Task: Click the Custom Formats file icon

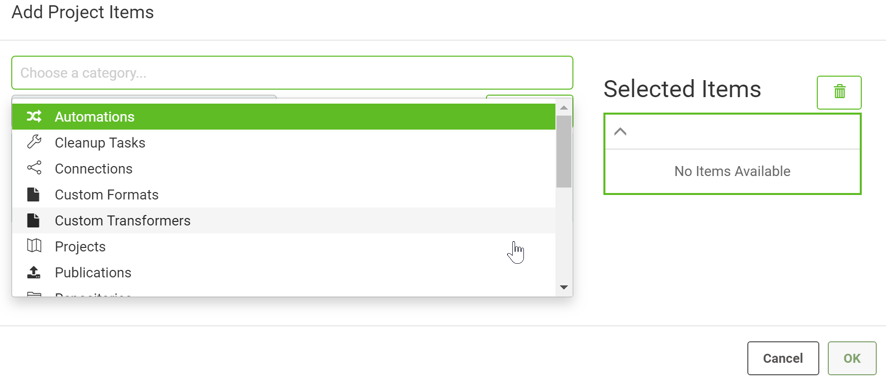Action: [34, 194]
